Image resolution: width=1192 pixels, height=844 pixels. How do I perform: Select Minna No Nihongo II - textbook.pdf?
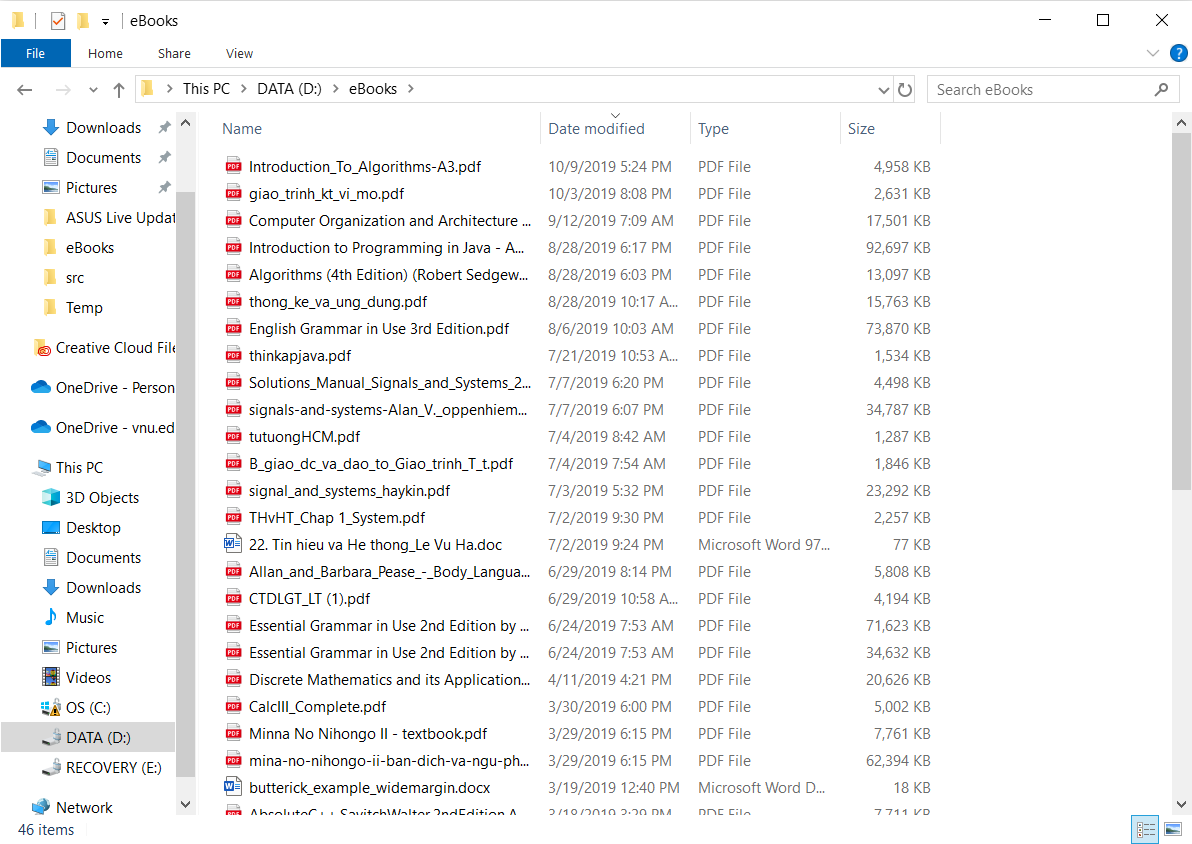368,734
